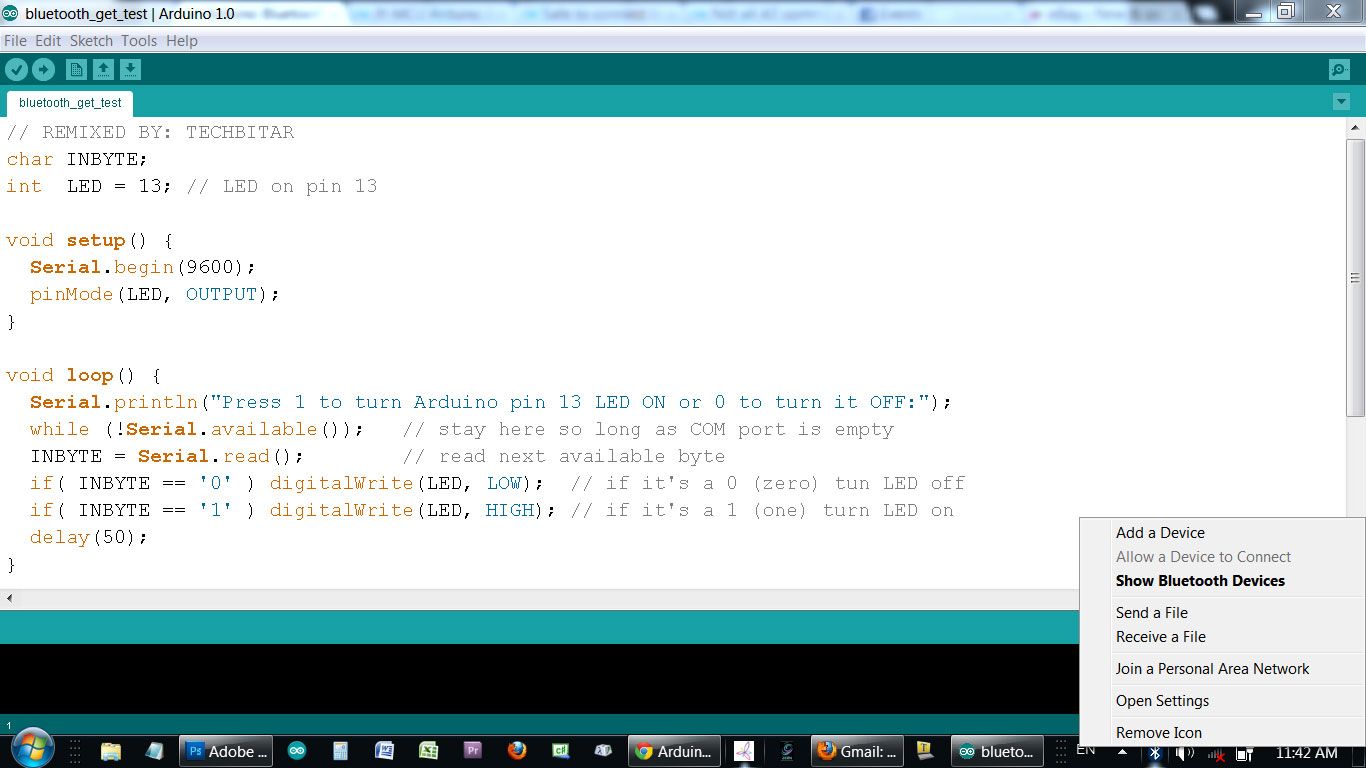This screenshot has height=768, width=1366.
Task: Upload the sketch using the arrow icon
Action: [43, 69]
